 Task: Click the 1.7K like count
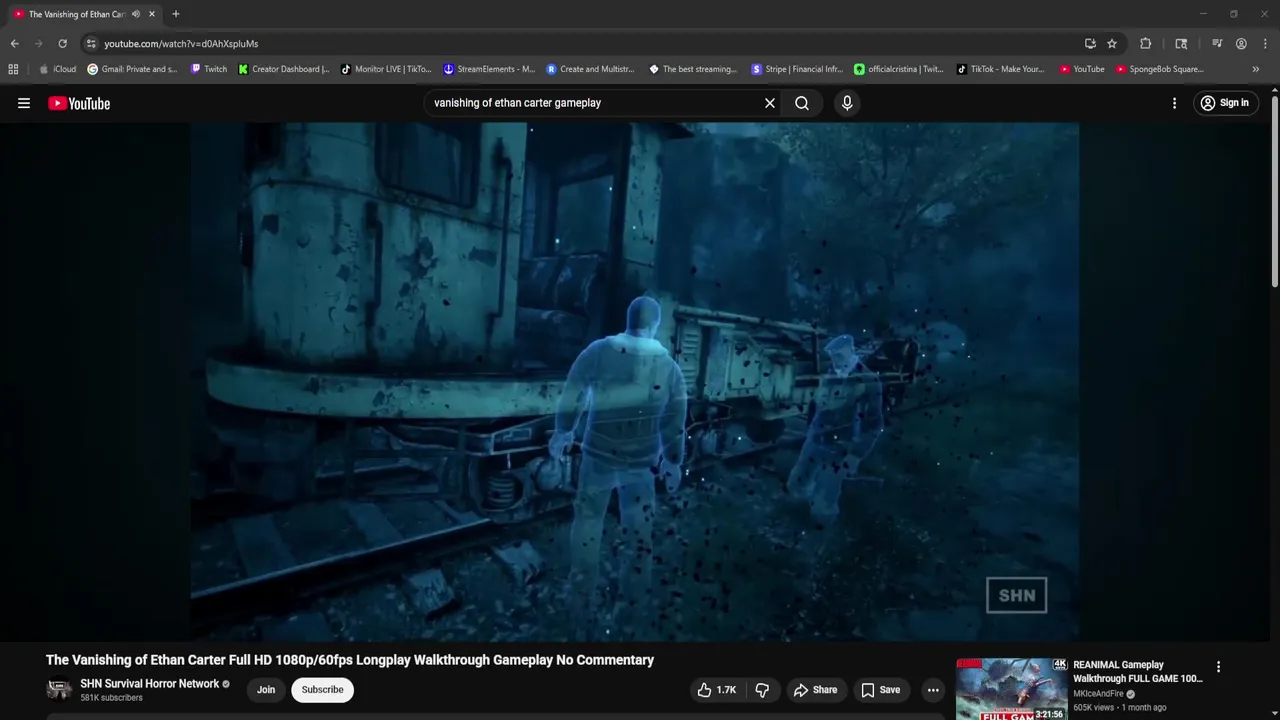726,690
